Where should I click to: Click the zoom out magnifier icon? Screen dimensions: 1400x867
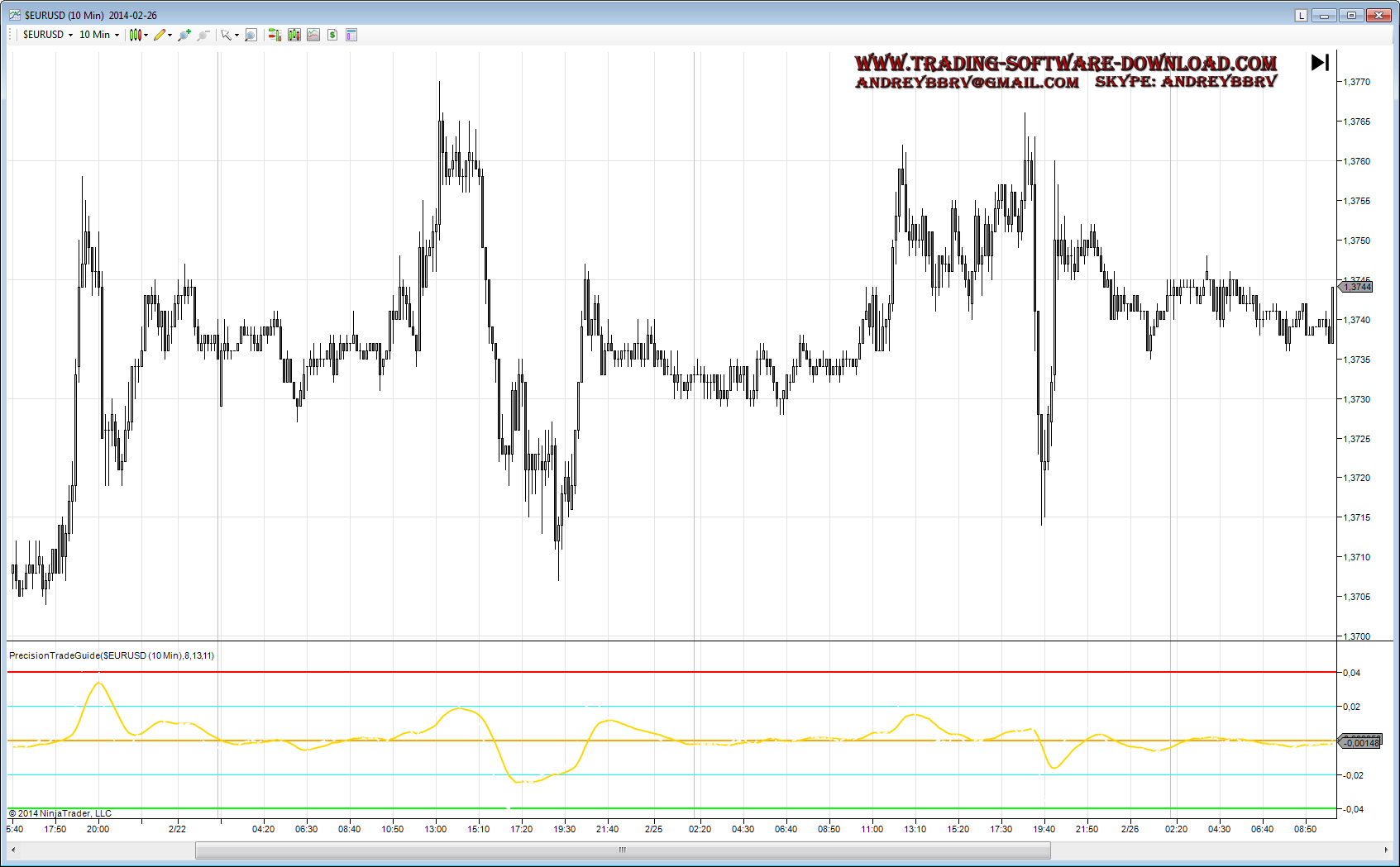pyautogui.click(x=203, y=35)
